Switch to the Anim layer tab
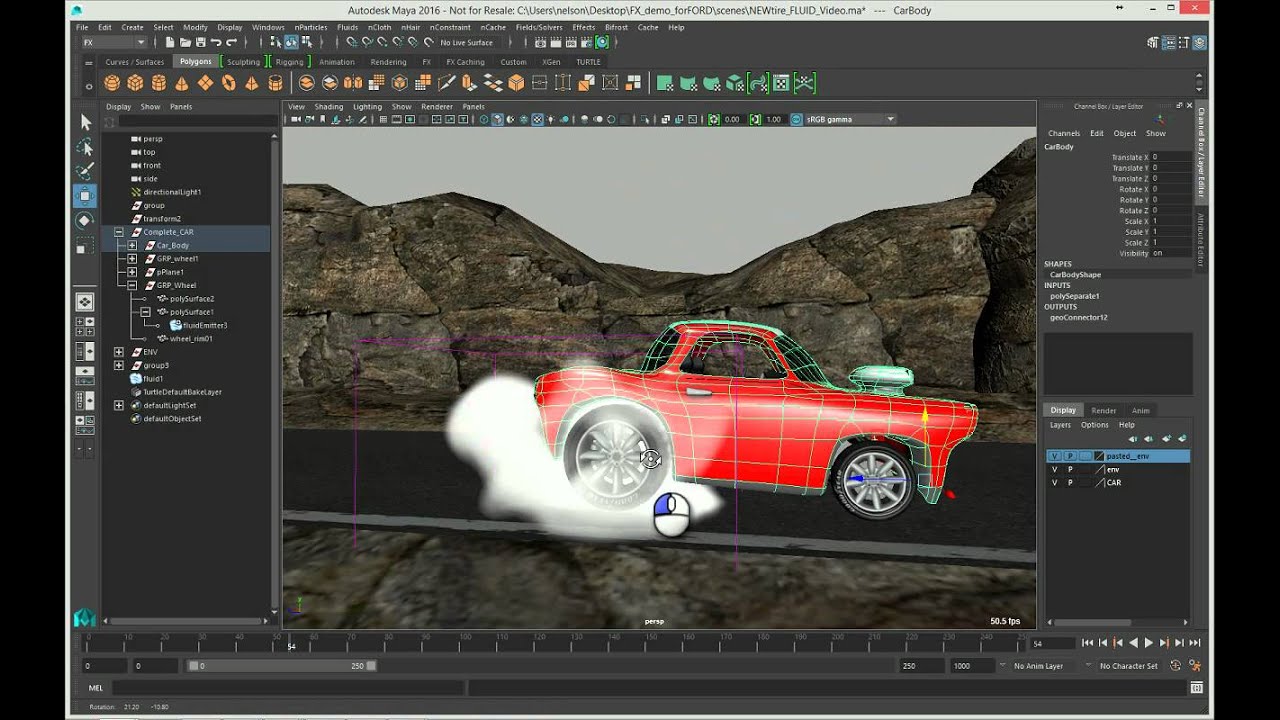Viewport: 1280px width, 720px height. click(x=1140, y=410)
